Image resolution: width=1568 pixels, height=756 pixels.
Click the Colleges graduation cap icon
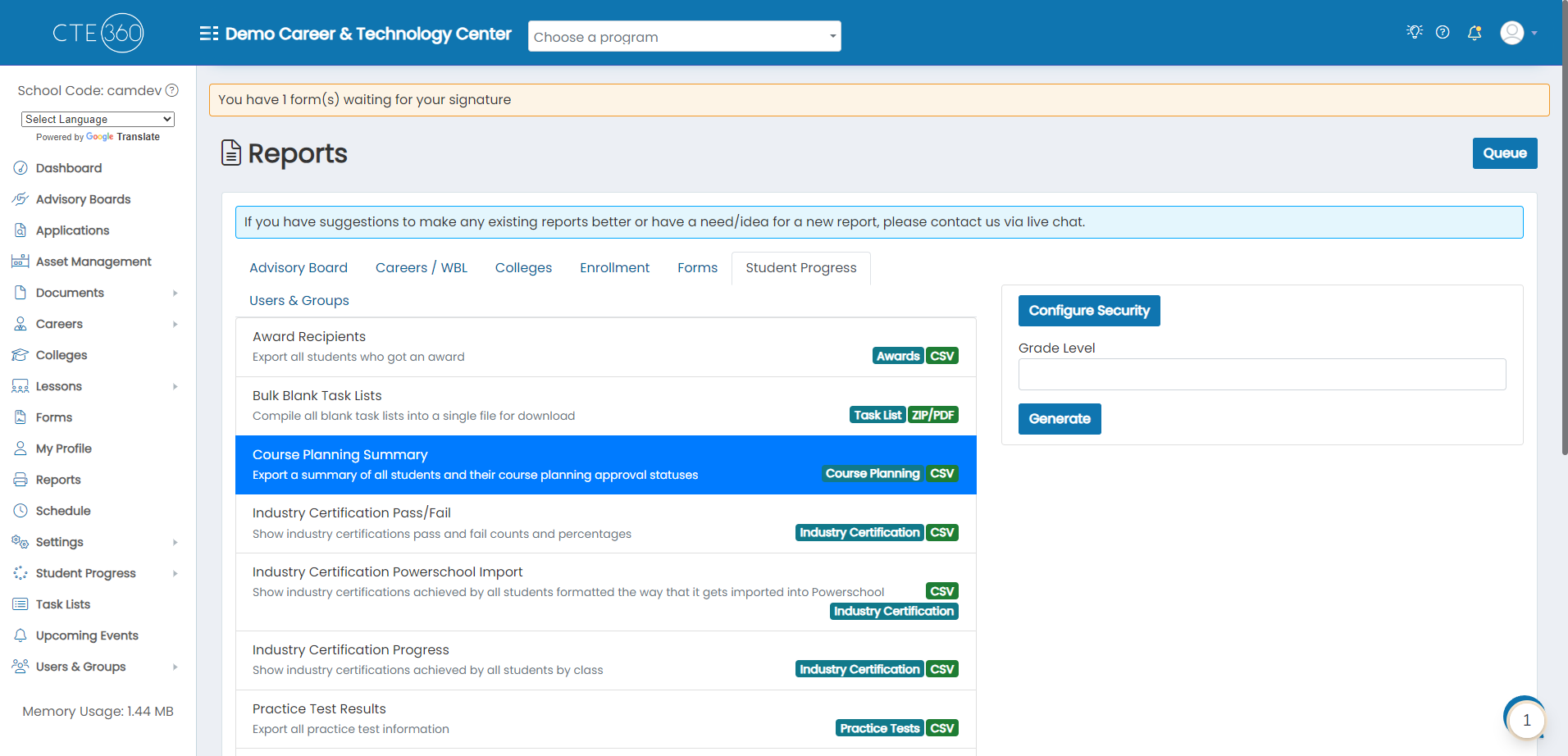pos(21,355)
